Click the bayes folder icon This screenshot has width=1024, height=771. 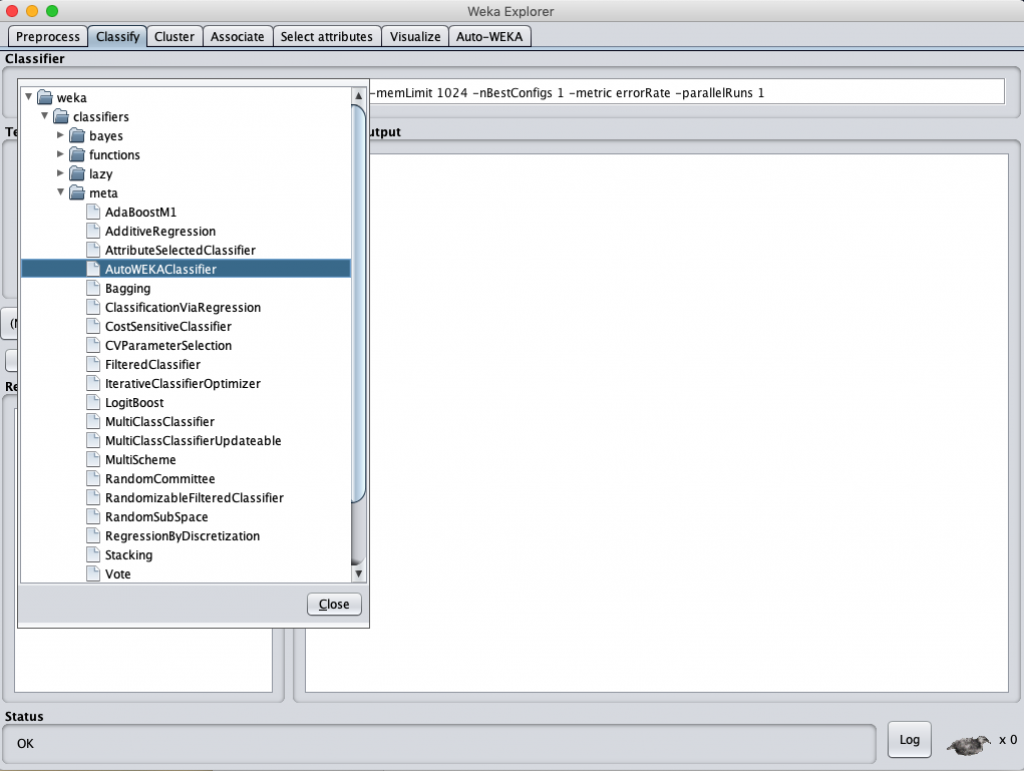pos(77,135)
